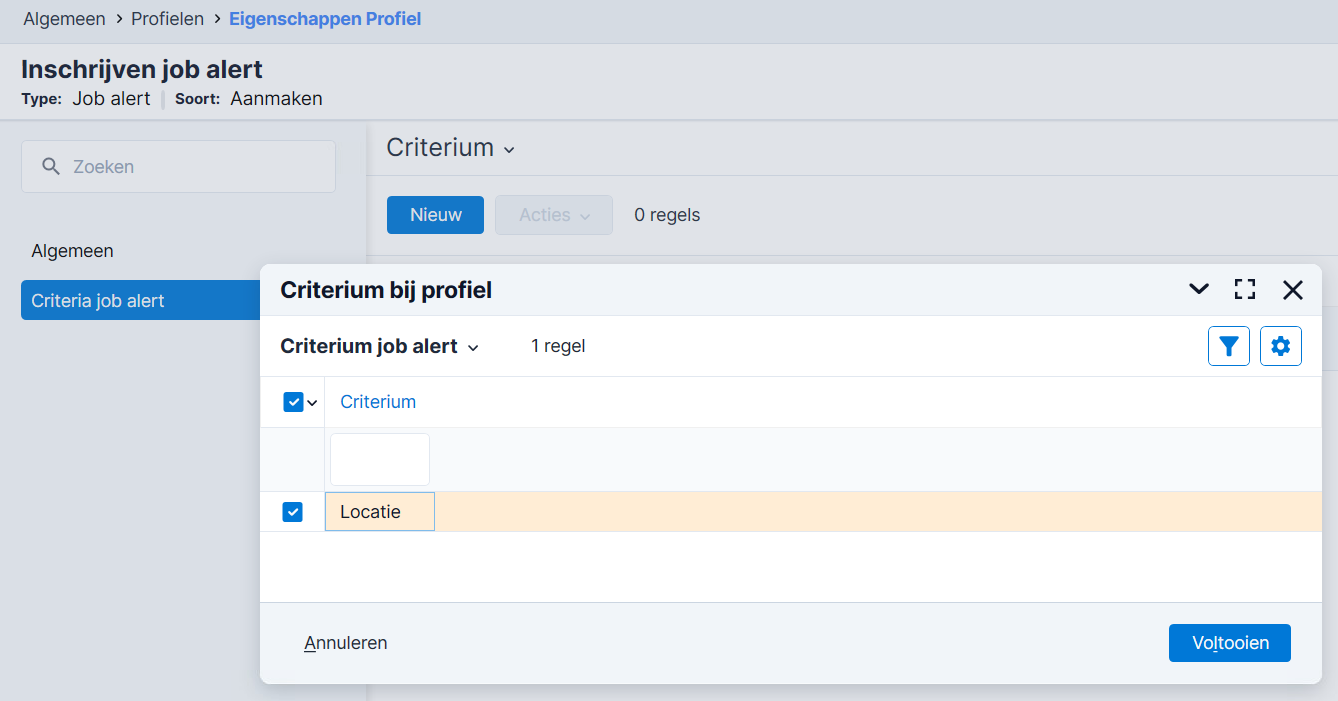Screen dimensions: 1338x701
Task: Click the Voltooien button
Action: coord(1230,643)
